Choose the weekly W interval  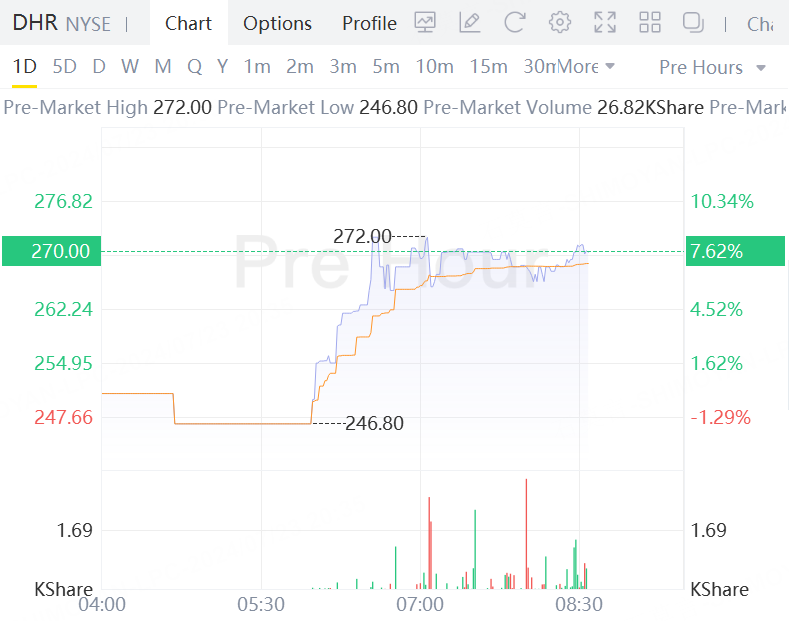(x=130, y=67)
